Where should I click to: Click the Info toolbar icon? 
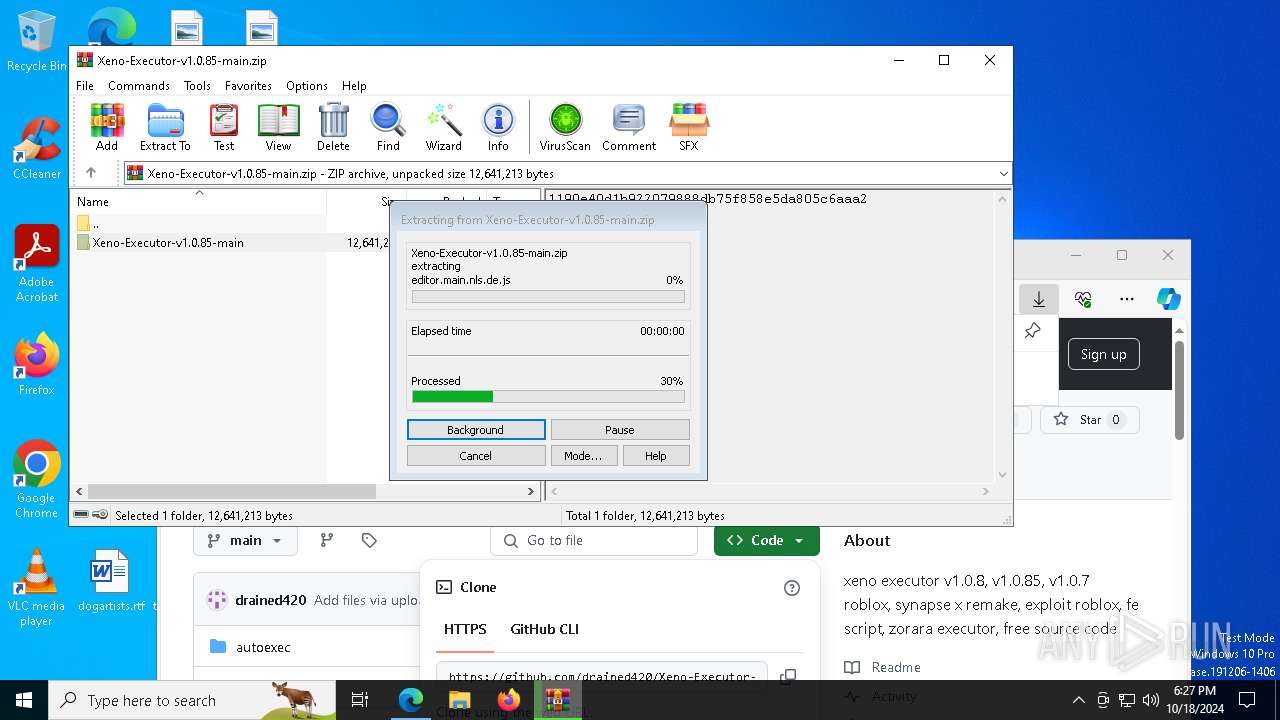(x=498, y=127)
